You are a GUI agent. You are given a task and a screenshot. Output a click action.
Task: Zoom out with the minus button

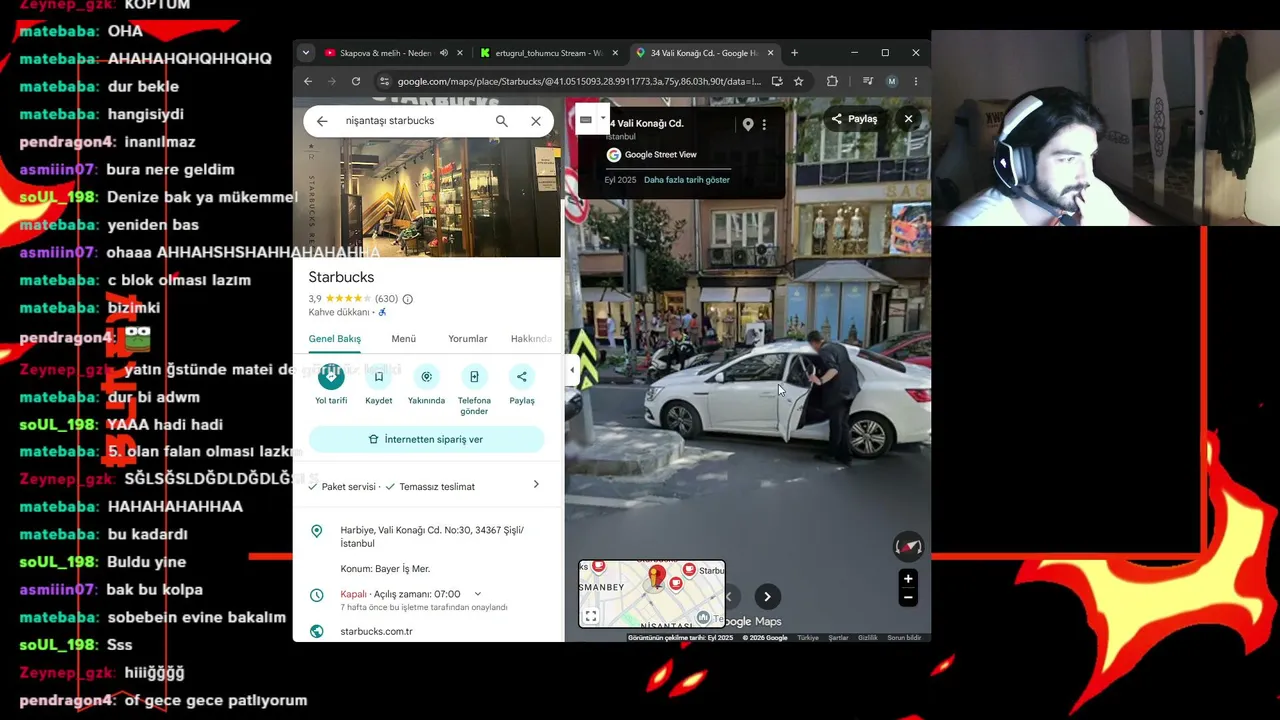point(908,598)
